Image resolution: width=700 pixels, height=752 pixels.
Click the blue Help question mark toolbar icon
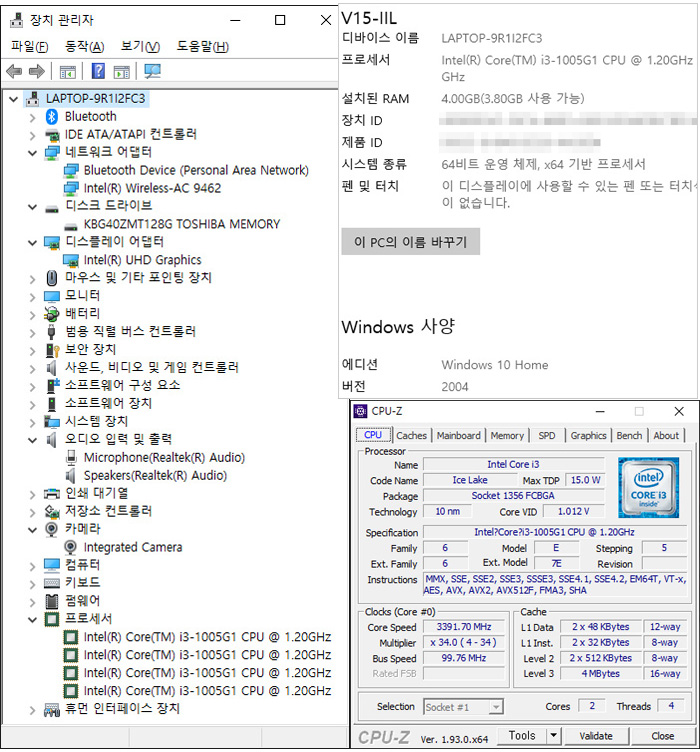(x=98, y=71)
